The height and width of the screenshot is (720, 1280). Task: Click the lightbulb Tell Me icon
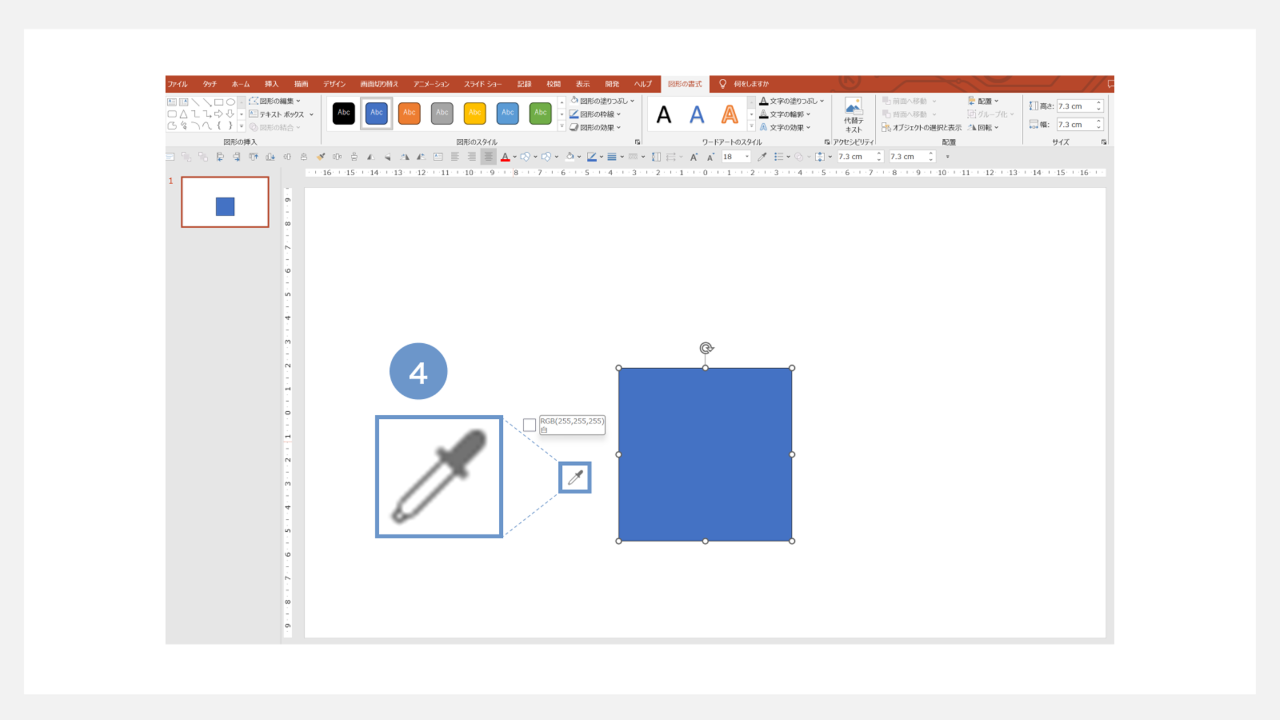click(x=723, y=84)
